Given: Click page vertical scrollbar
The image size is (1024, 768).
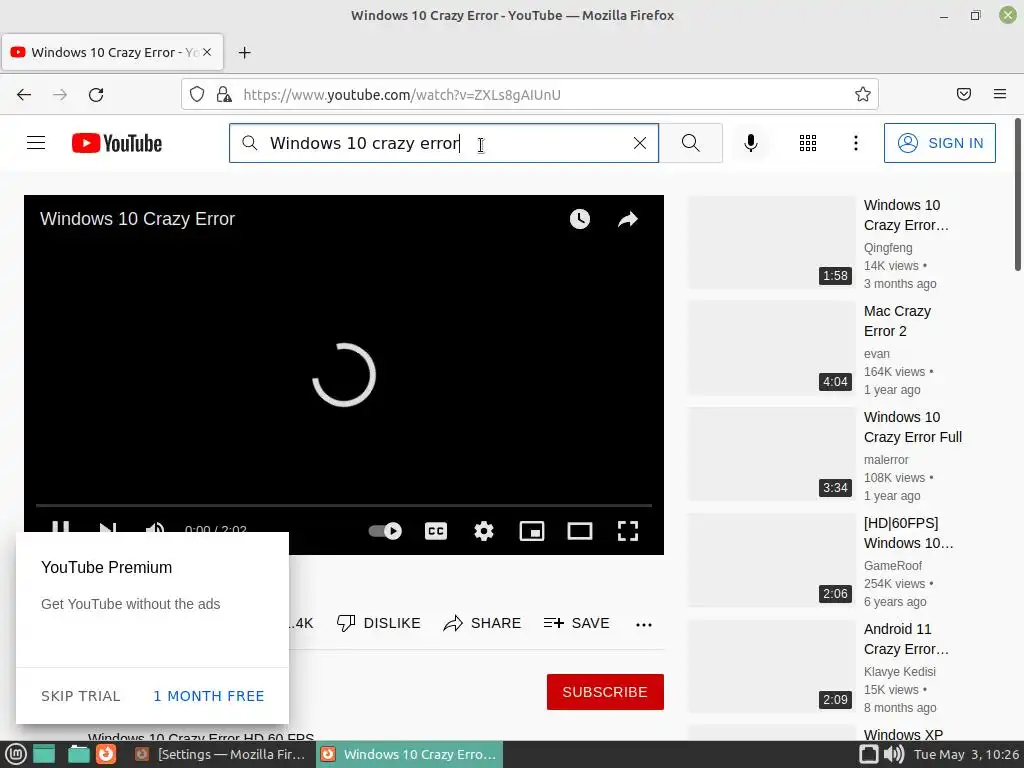Looking at the screenshot, I should click(x=1018, y=195).
